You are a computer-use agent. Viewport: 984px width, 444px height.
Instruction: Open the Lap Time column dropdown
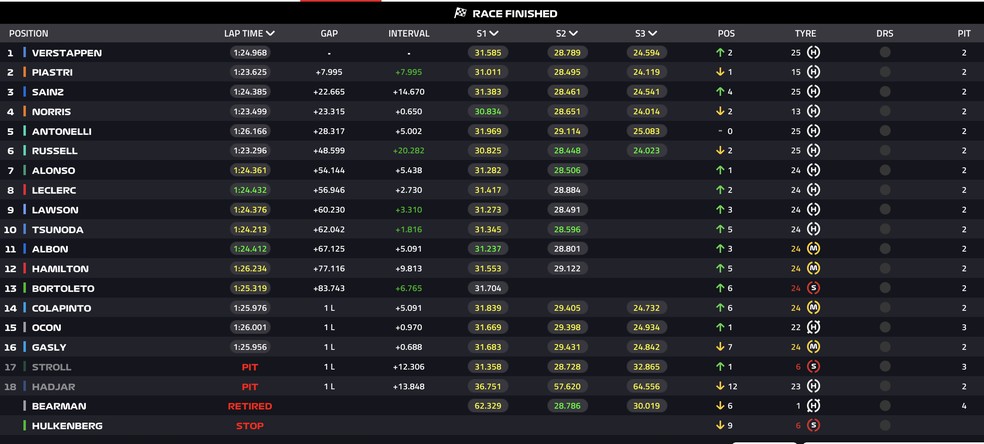tap(270, 33)
